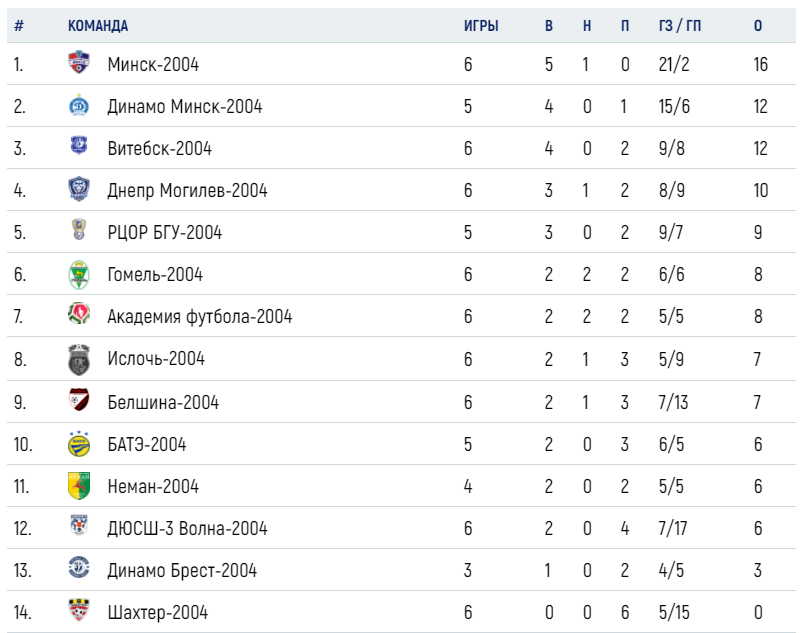Image resolution: width=804 pixels, height=633 pixels.
Task: Click the РЦОР БГУ-2004 badge icon
Action: pyautogui.click(x=79, y=229)
